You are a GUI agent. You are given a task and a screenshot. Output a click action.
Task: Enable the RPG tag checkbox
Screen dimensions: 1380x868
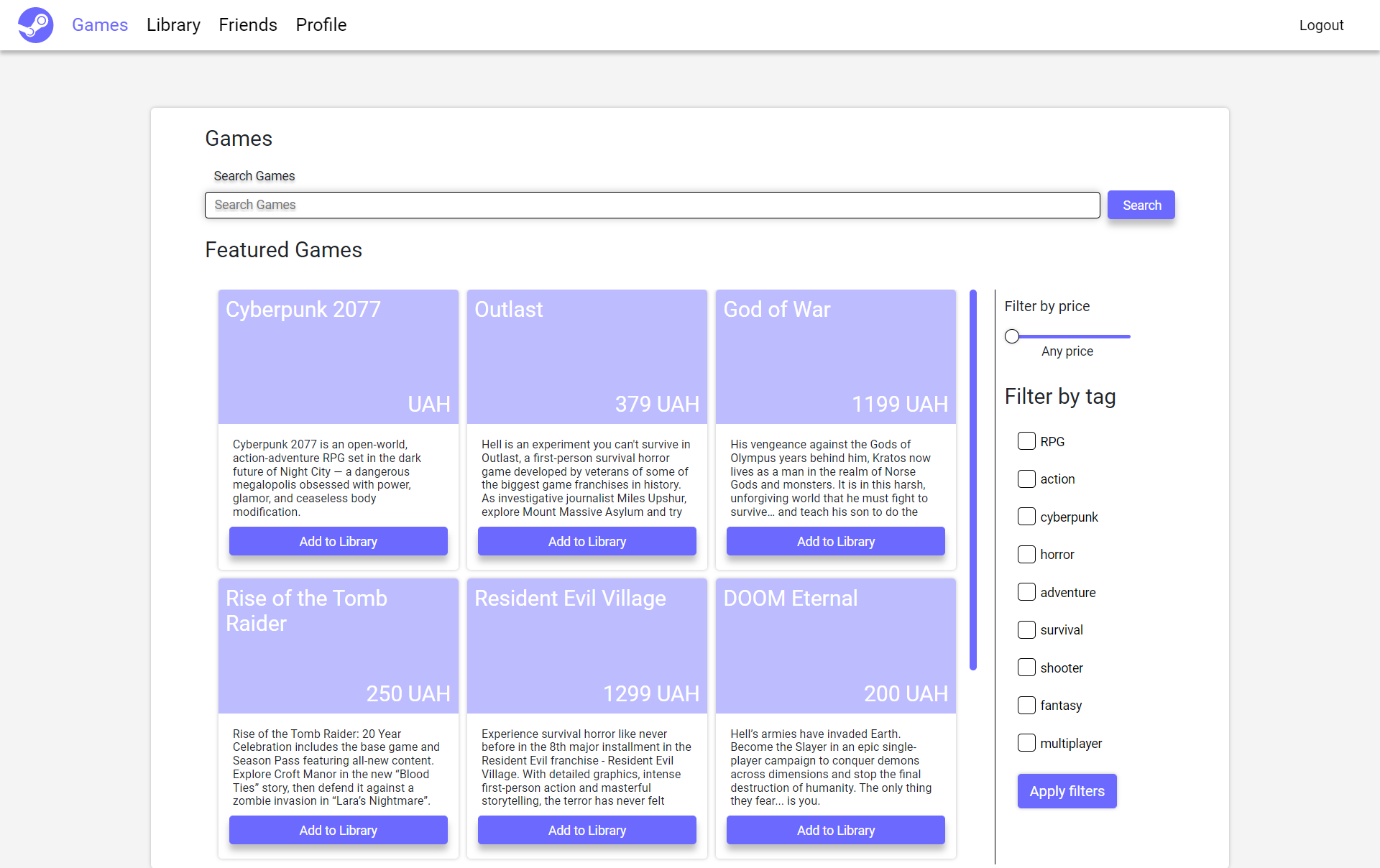(1026, 441)
